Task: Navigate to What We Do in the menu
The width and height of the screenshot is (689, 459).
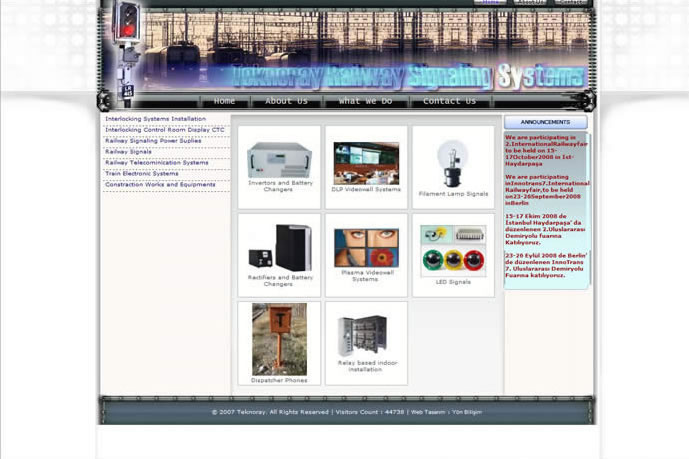Action: coord(365,101)
